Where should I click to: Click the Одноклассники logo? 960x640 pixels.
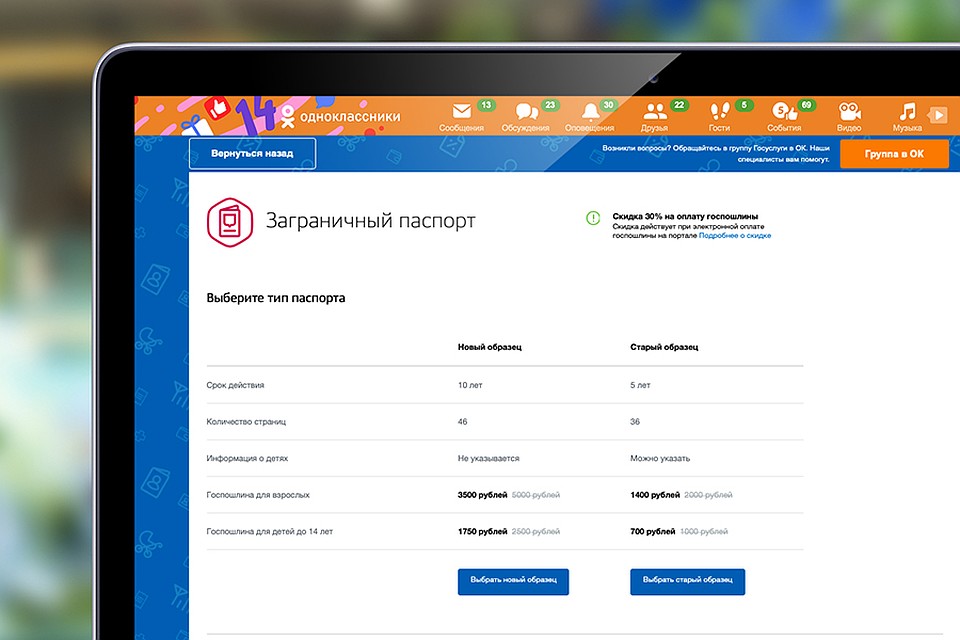(340, 116)
